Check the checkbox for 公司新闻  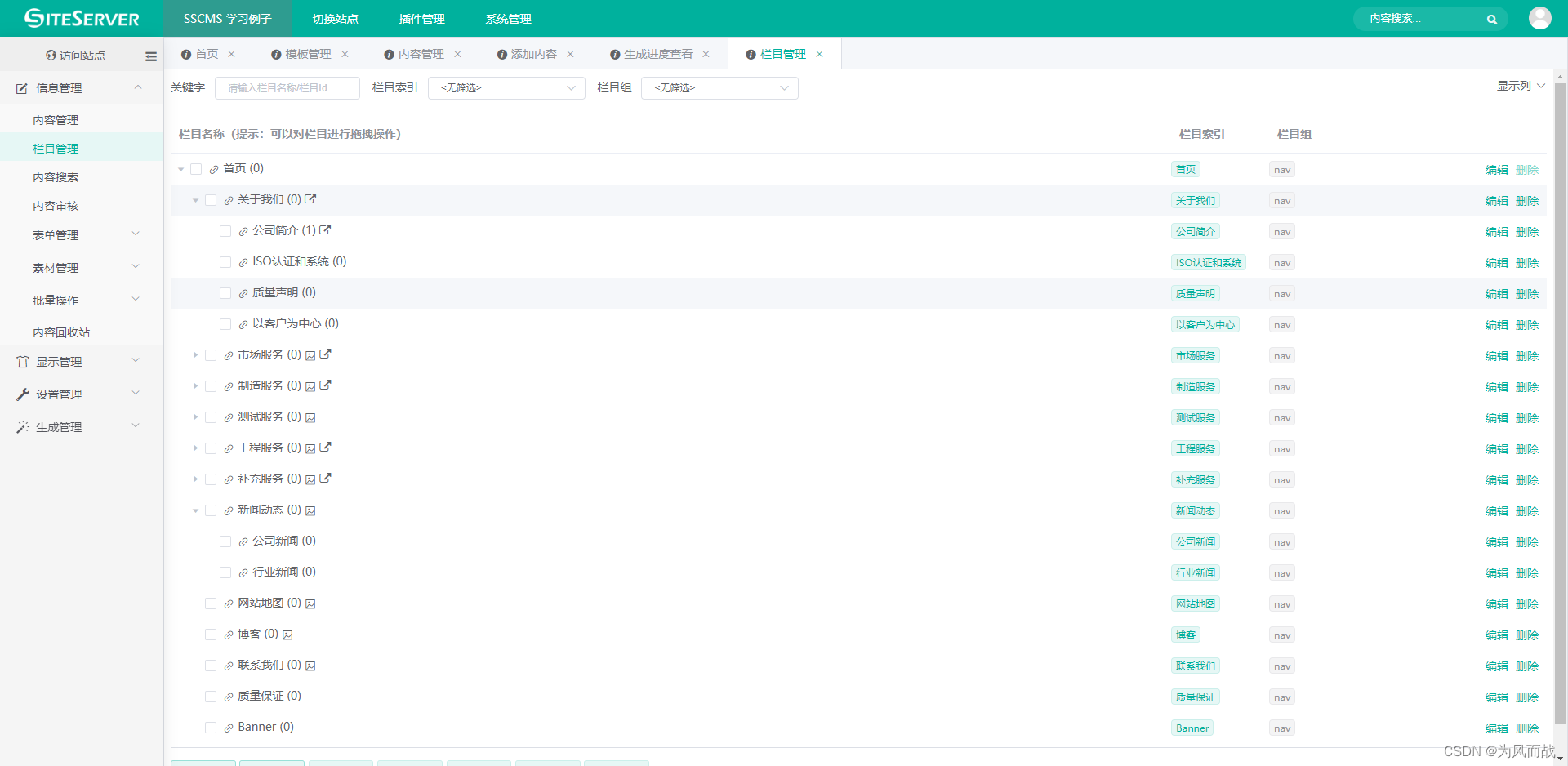(x=225, y=541)
